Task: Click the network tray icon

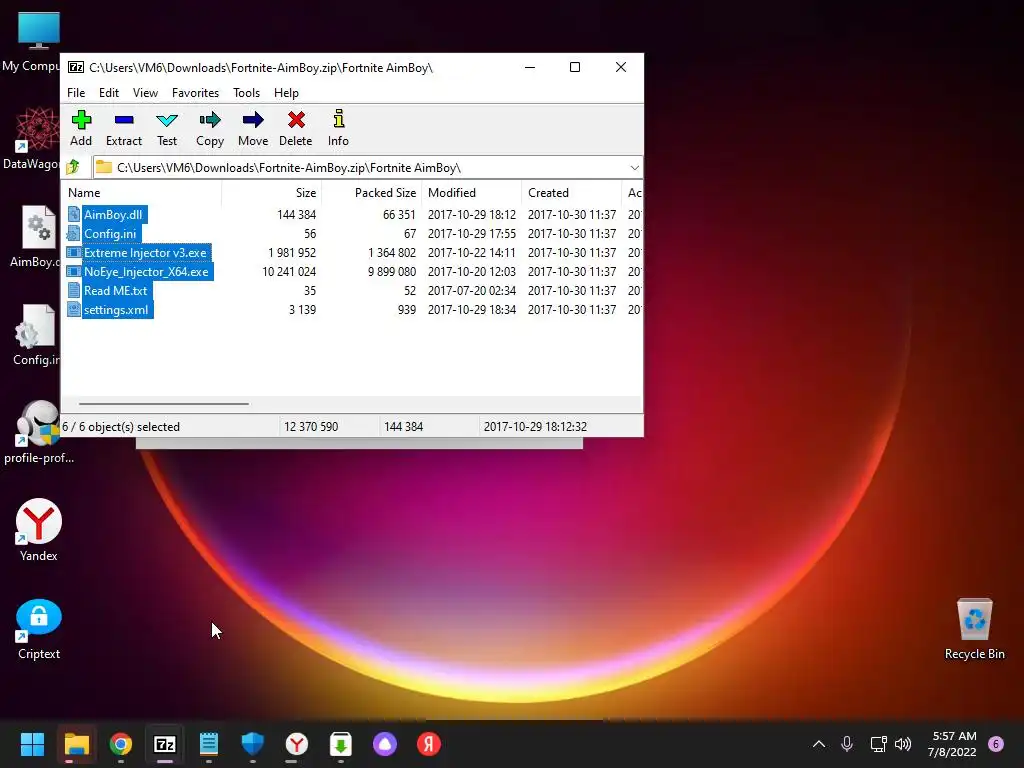Action: [878, 744]
